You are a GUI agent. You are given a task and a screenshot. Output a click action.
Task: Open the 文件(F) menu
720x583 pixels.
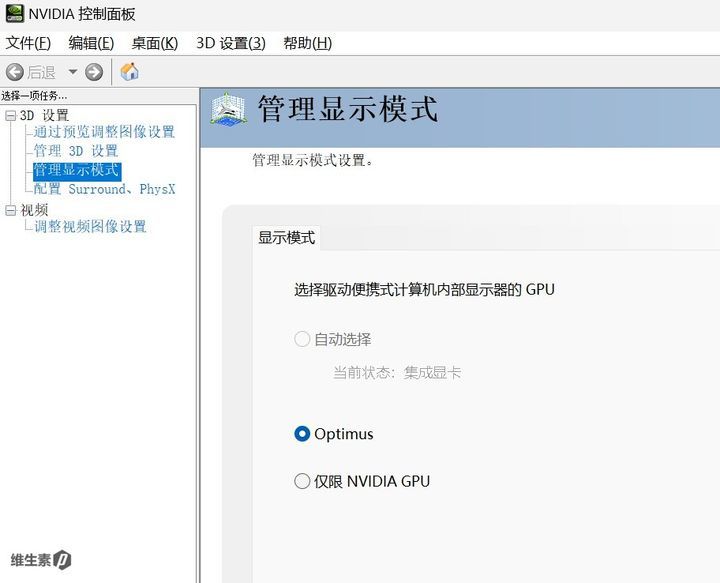point(28,43)
